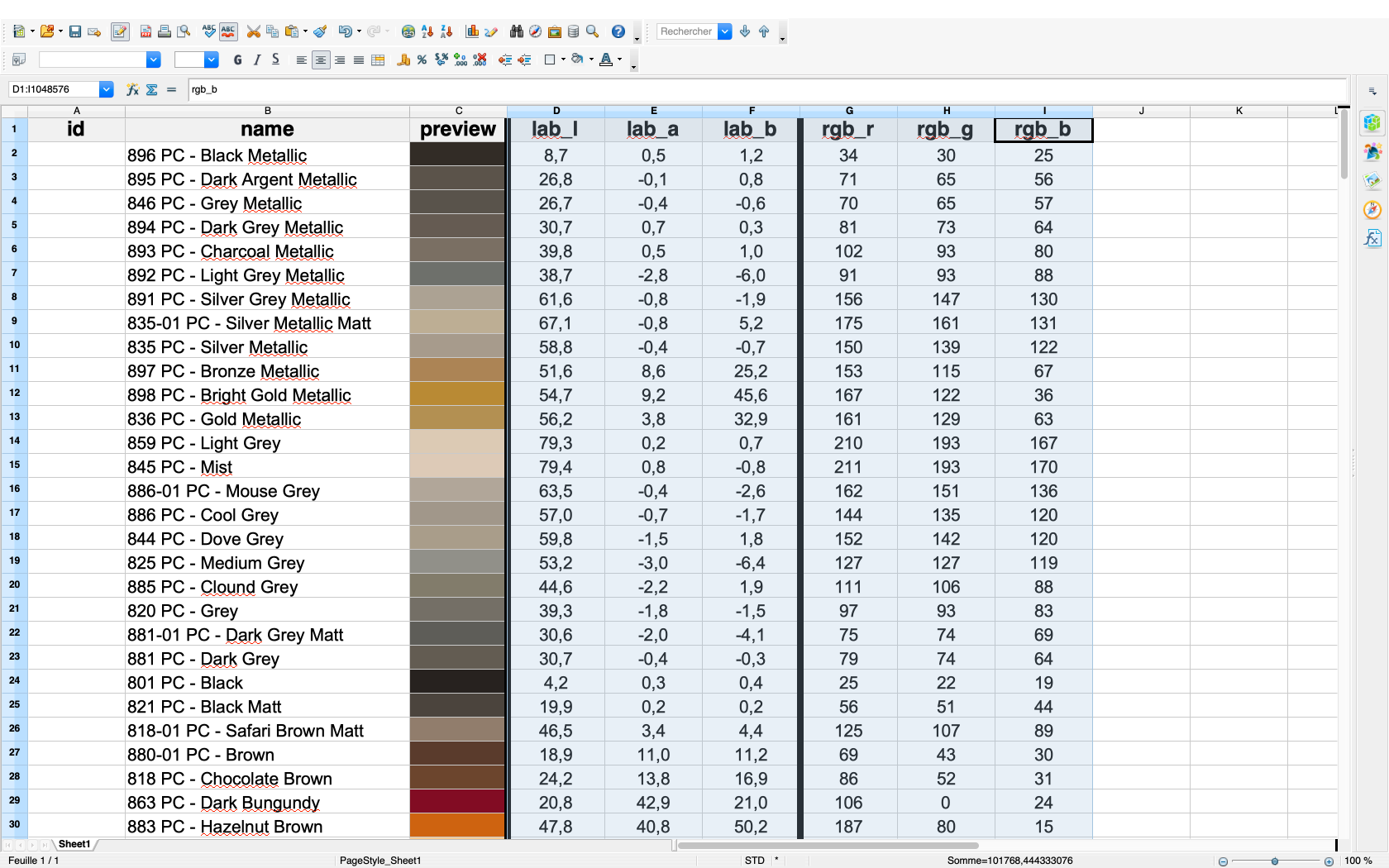Click the formula input line
1389x868 pixels.
(767, 89)
